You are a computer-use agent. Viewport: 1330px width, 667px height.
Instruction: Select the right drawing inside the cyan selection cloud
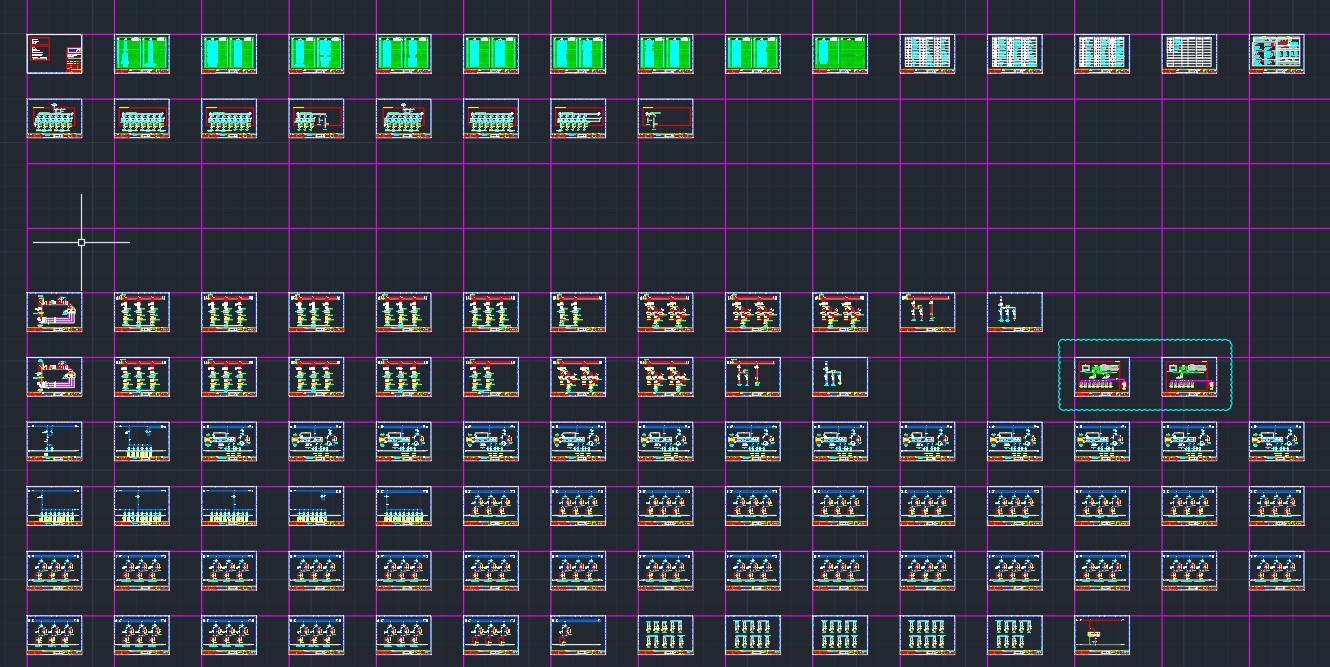(x=1189, y=376)
